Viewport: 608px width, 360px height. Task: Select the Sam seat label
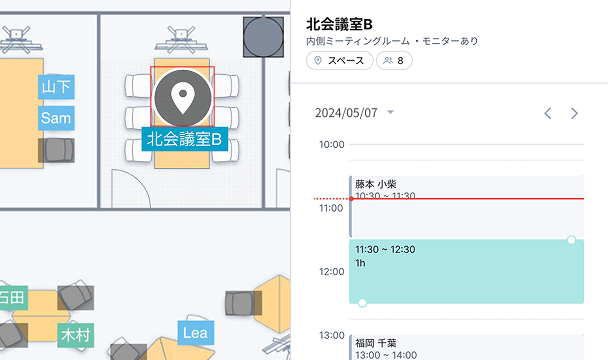pyautogui.click(x=56, y=118)
